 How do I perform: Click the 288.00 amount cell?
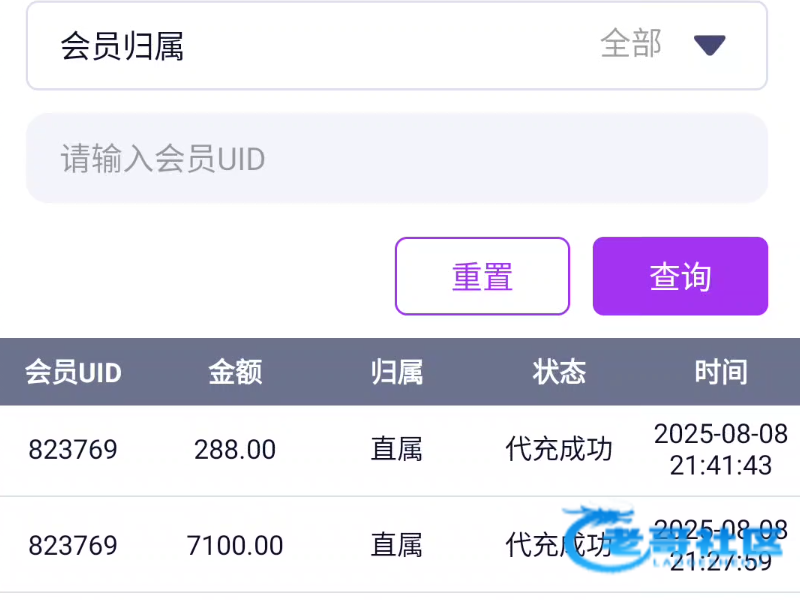[x=235, y=450]
